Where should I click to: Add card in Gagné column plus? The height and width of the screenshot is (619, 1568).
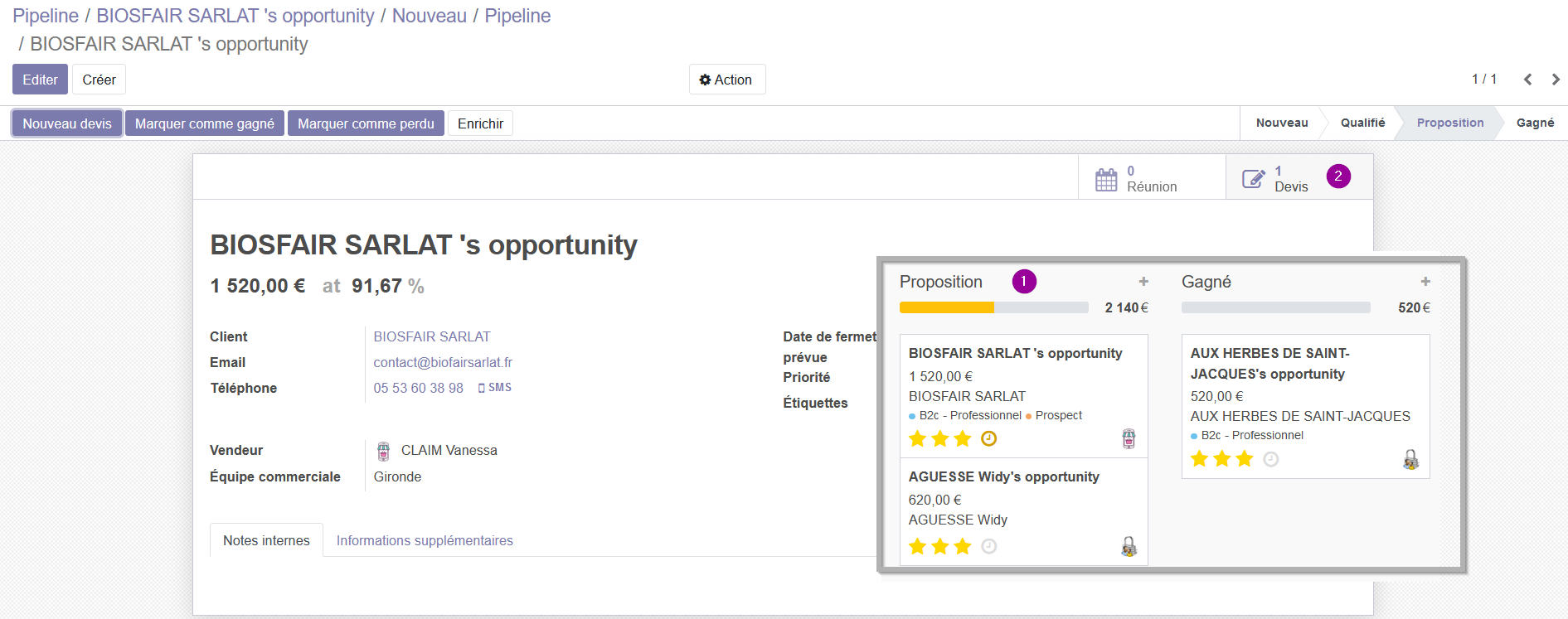click(1425, 282)
